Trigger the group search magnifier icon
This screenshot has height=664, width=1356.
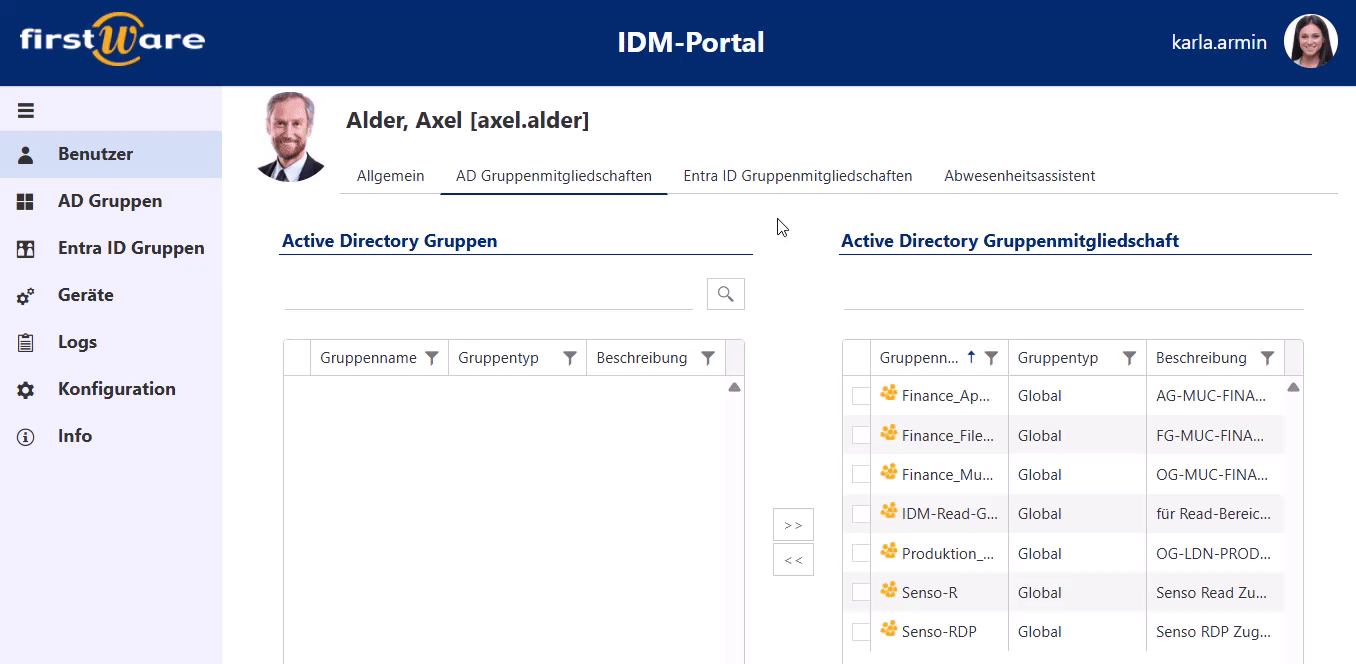725,293
